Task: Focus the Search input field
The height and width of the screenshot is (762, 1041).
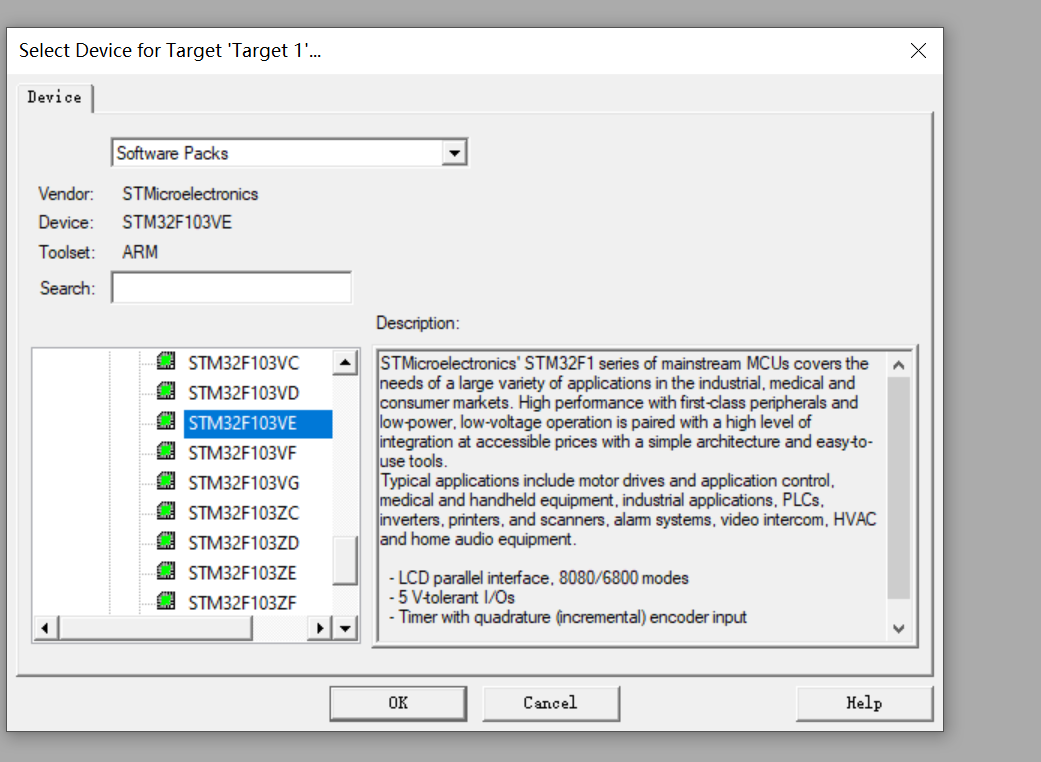Action: (x=231, y=288)
